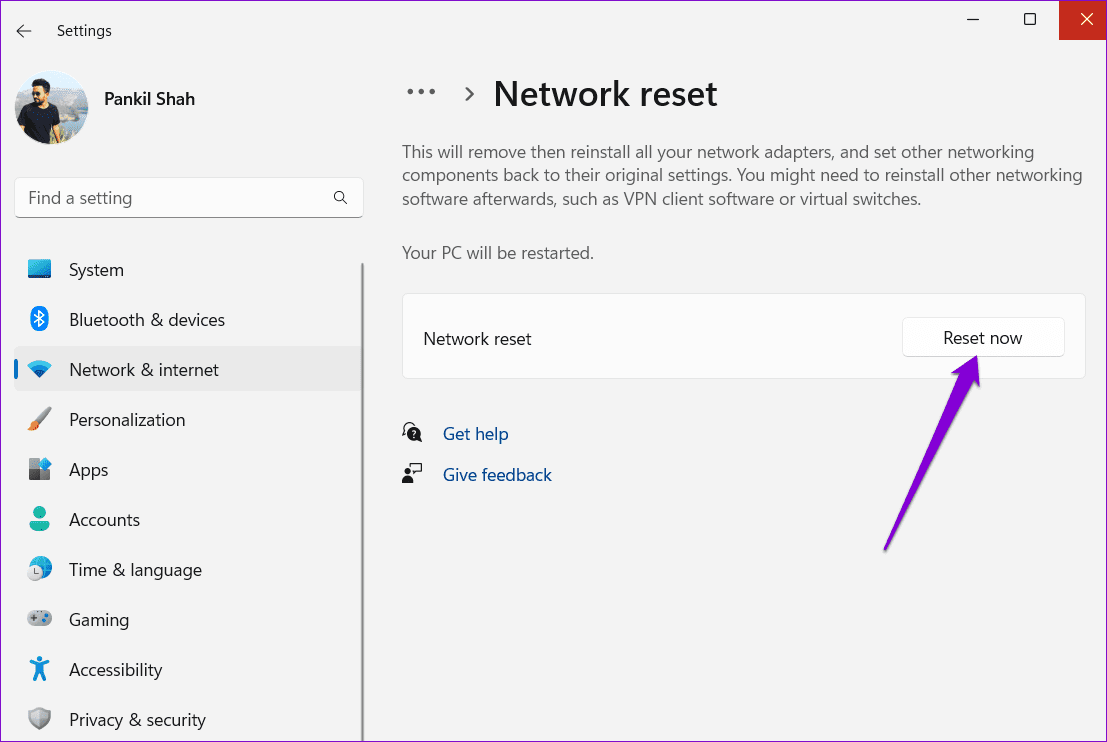This screenshot has width=1107, height=742.
Task: Click the sidebar vertical scrollbar
Action: 362,500
